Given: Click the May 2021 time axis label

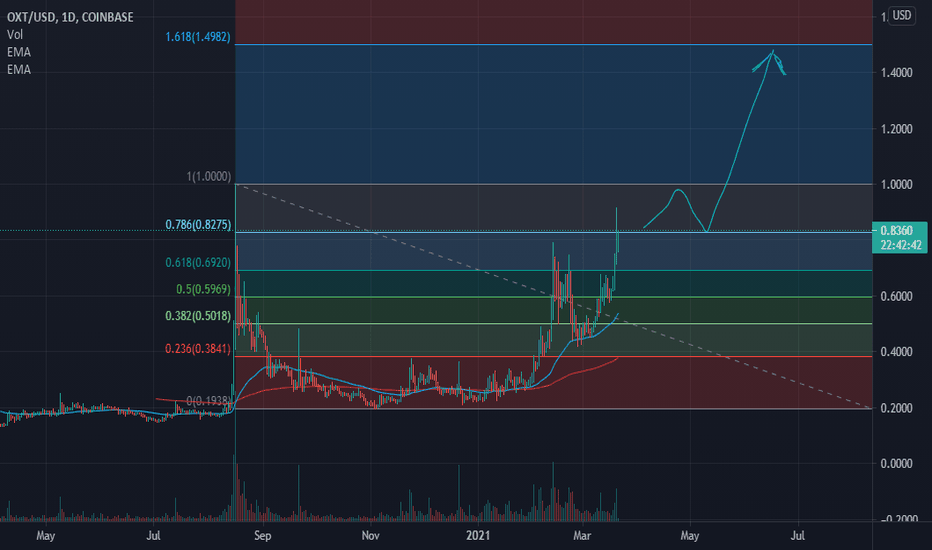Looking at the screenshot, I should (x=689, y=536).
